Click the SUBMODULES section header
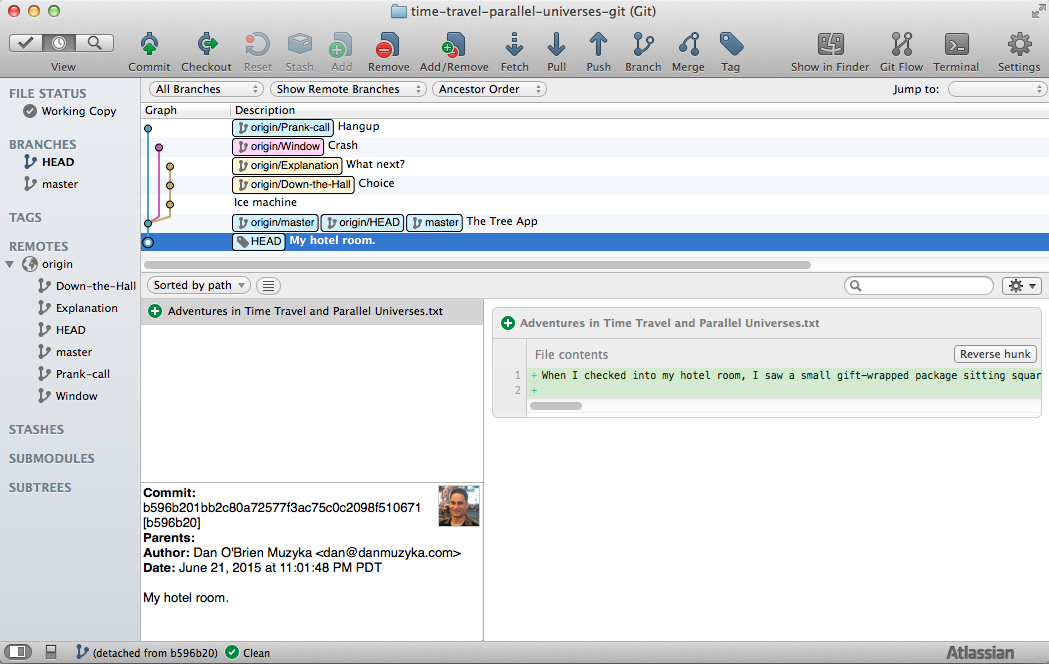1049x664 pixels. pyautogui.click(x=52, y=459)
